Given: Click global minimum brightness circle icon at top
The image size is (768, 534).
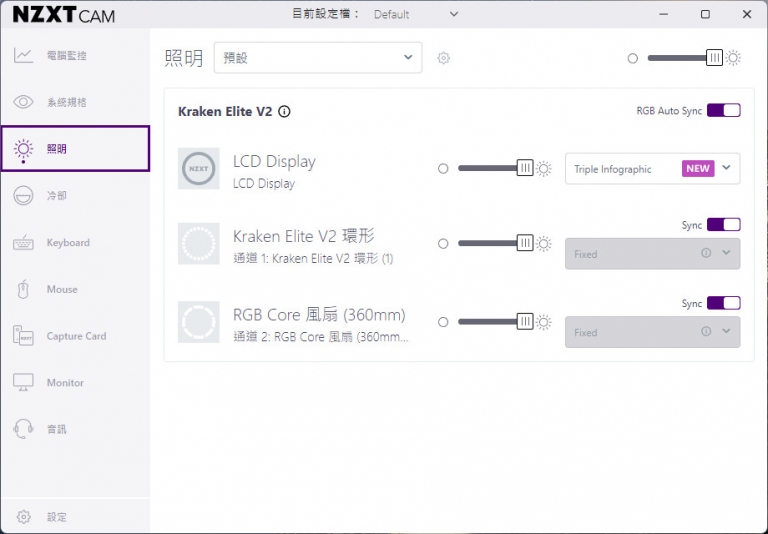Looking at the screenshot, I should point(632,58).
